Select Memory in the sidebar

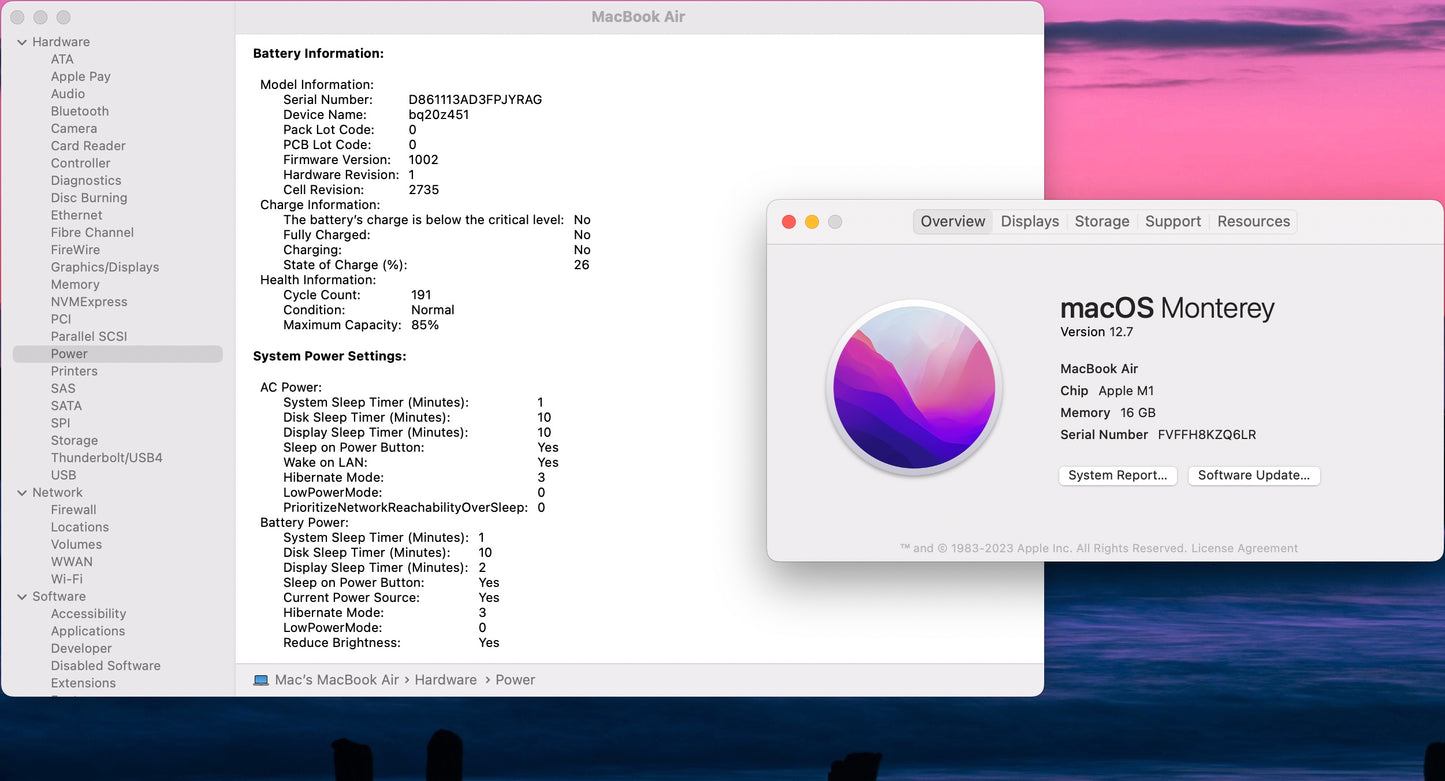coord(75,285)
